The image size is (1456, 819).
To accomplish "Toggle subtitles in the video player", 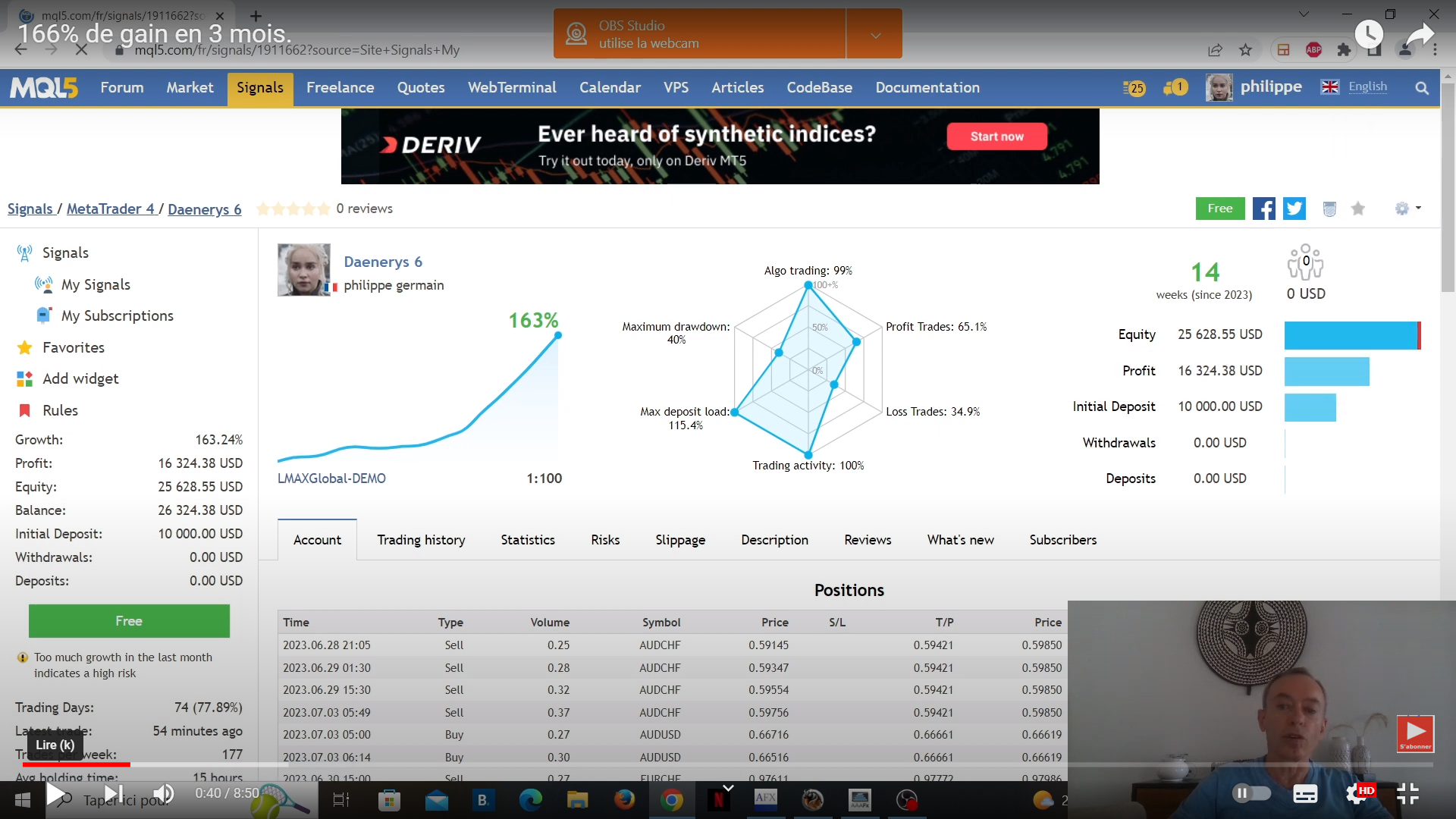I will click(1305, 794).
